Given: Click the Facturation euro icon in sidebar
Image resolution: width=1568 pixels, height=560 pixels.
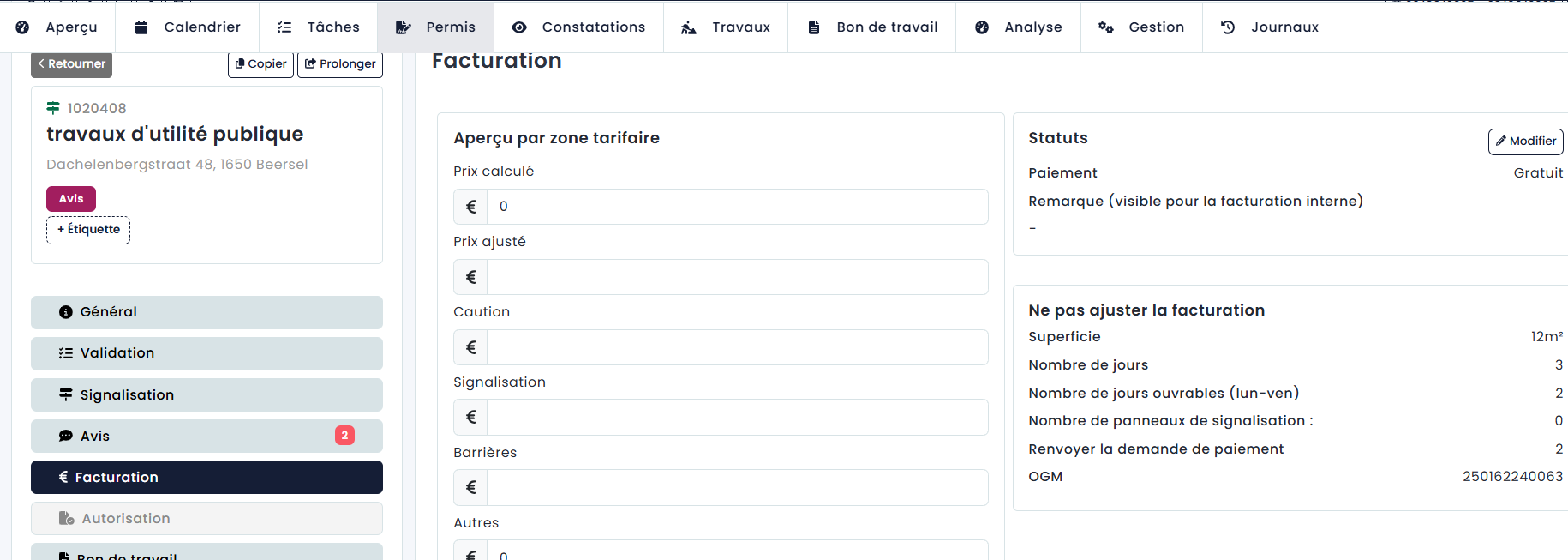Looking at the screenshot, I should (x=63, y=477).
